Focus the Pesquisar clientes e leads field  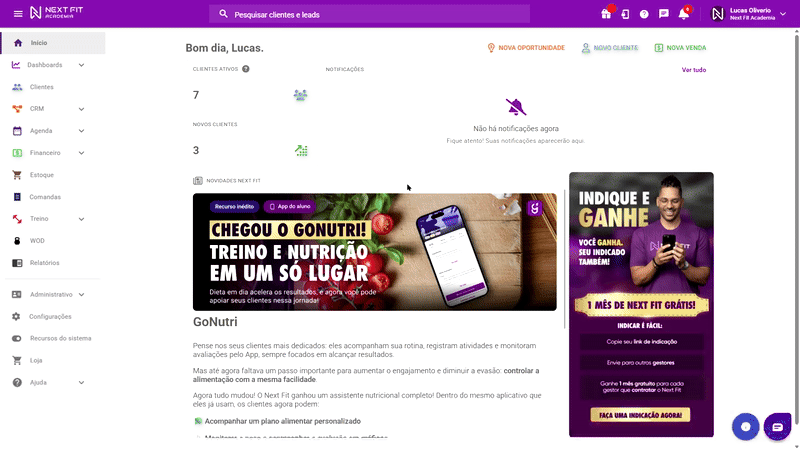click(369, 14)
